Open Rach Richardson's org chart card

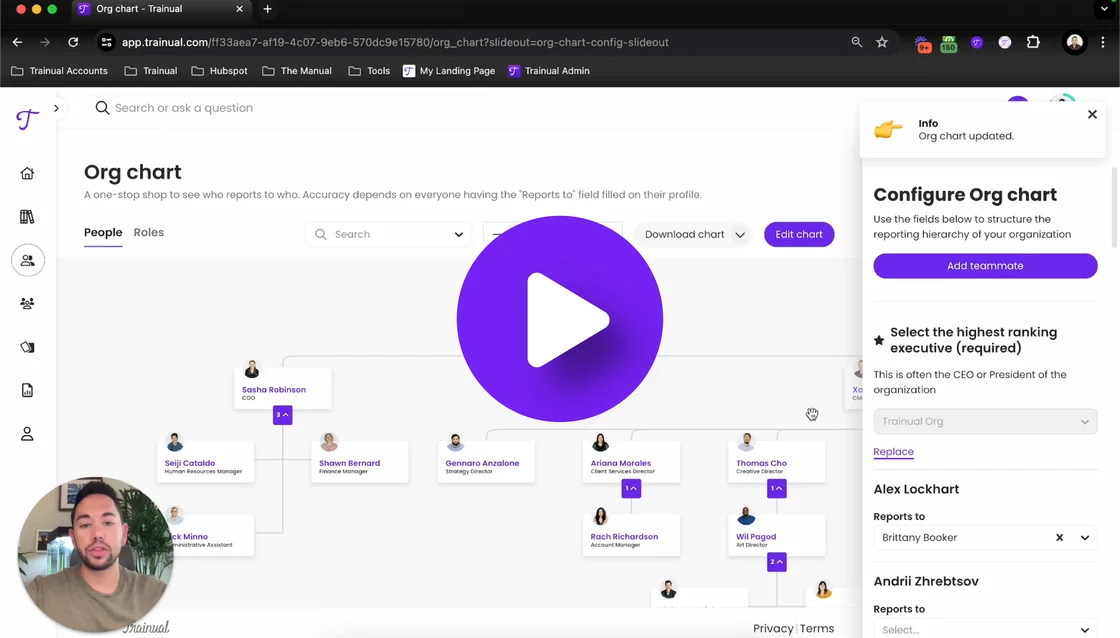coord(631,535)
